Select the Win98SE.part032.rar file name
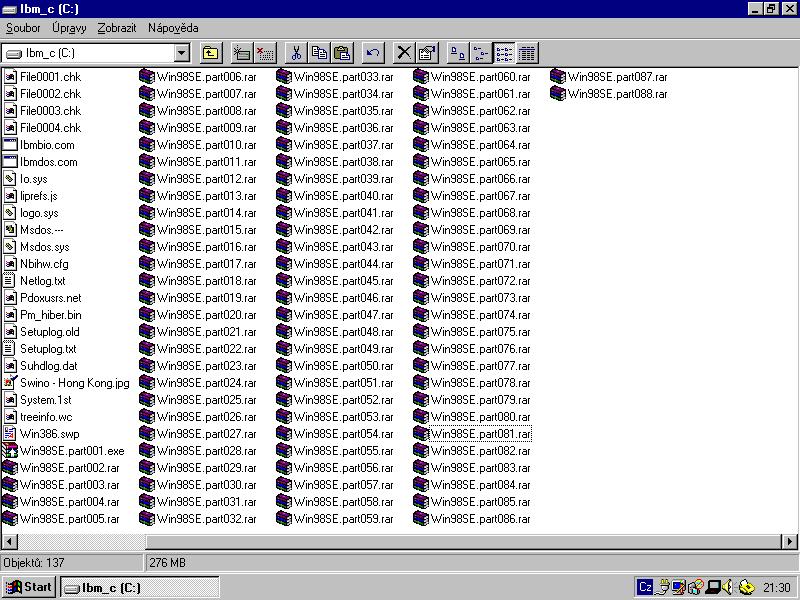 (207, 519)
